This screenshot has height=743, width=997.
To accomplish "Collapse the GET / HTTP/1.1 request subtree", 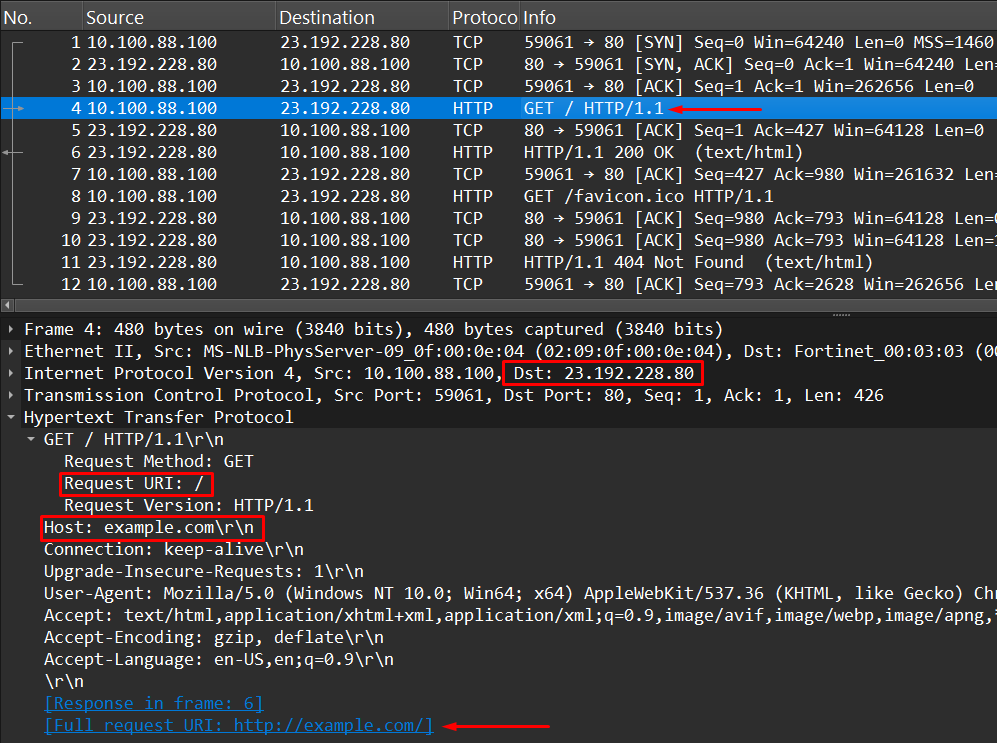I will (x=31, y=439).
